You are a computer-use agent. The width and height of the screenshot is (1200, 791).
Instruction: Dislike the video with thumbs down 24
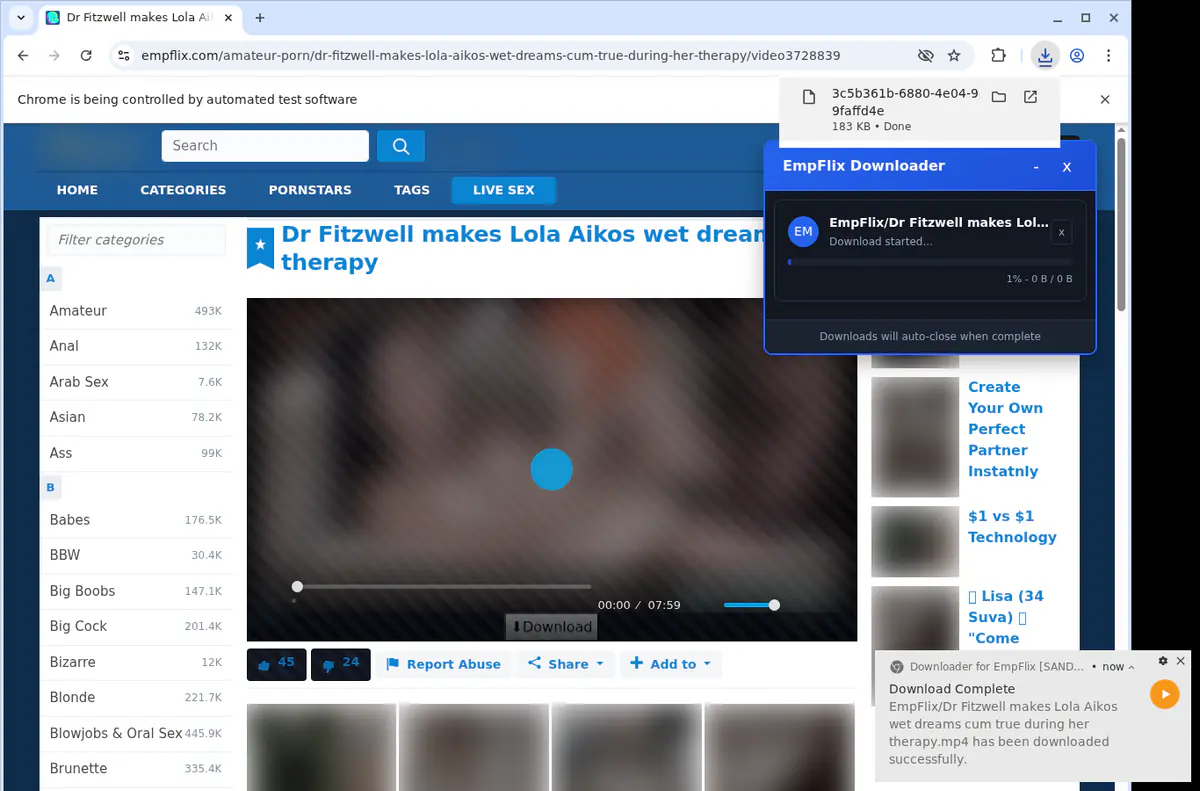pos(341,664)
